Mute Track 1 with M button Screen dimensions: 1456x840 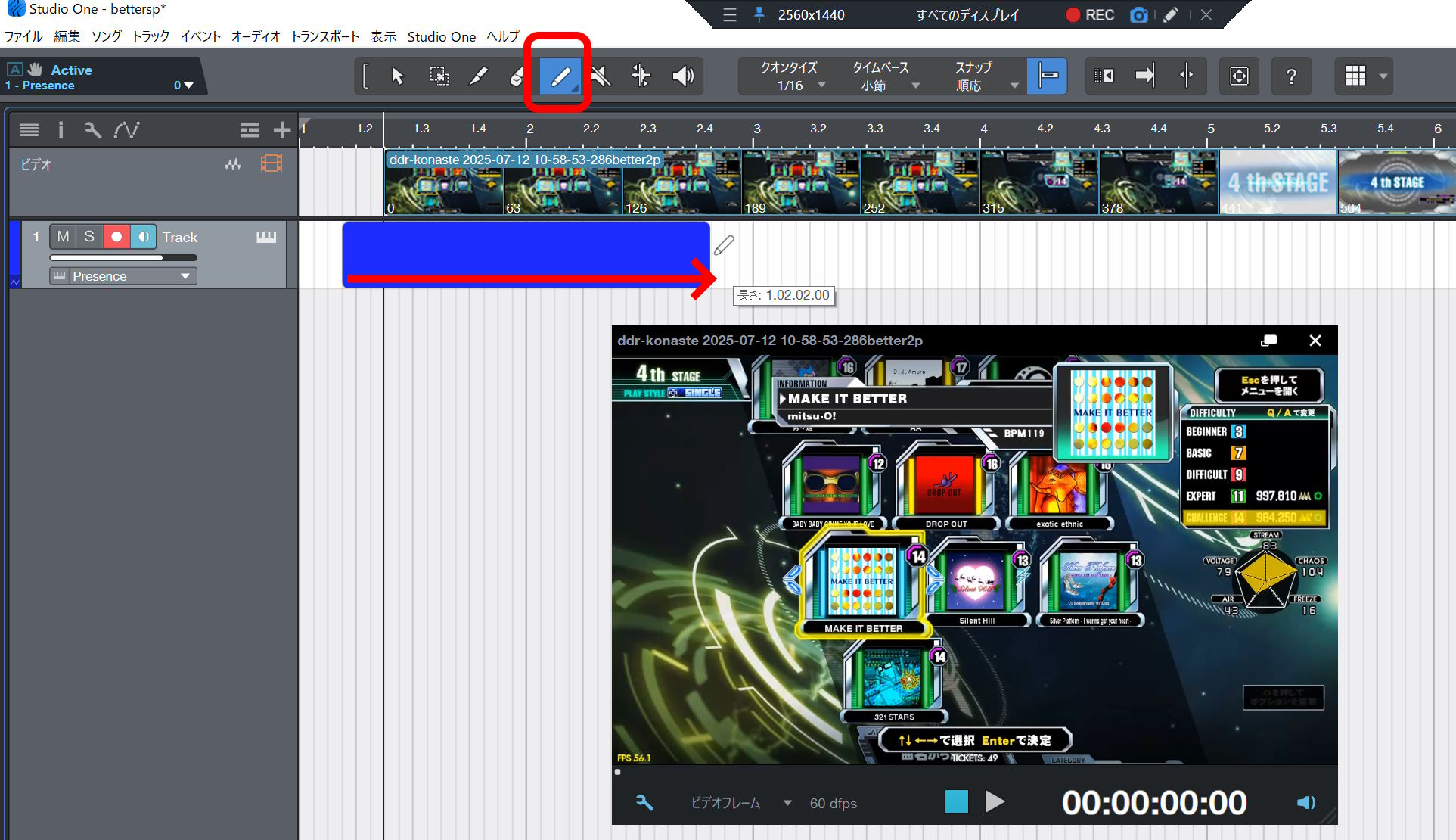(x=63, y=237)
